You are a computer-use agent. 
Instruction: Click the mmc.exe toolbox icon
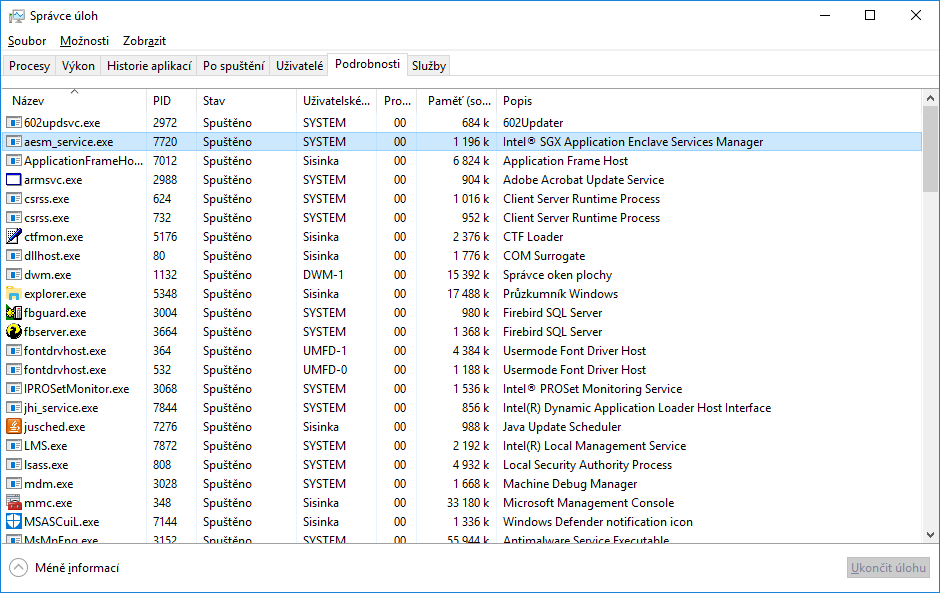coord(14,503)
